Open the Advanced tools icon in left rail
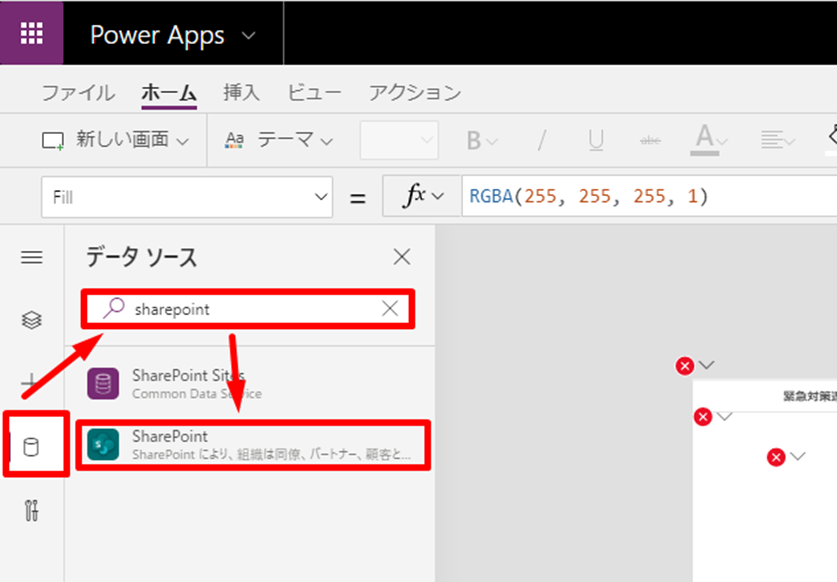The width and height of the screenshot is (837, 582). point(31,510)
